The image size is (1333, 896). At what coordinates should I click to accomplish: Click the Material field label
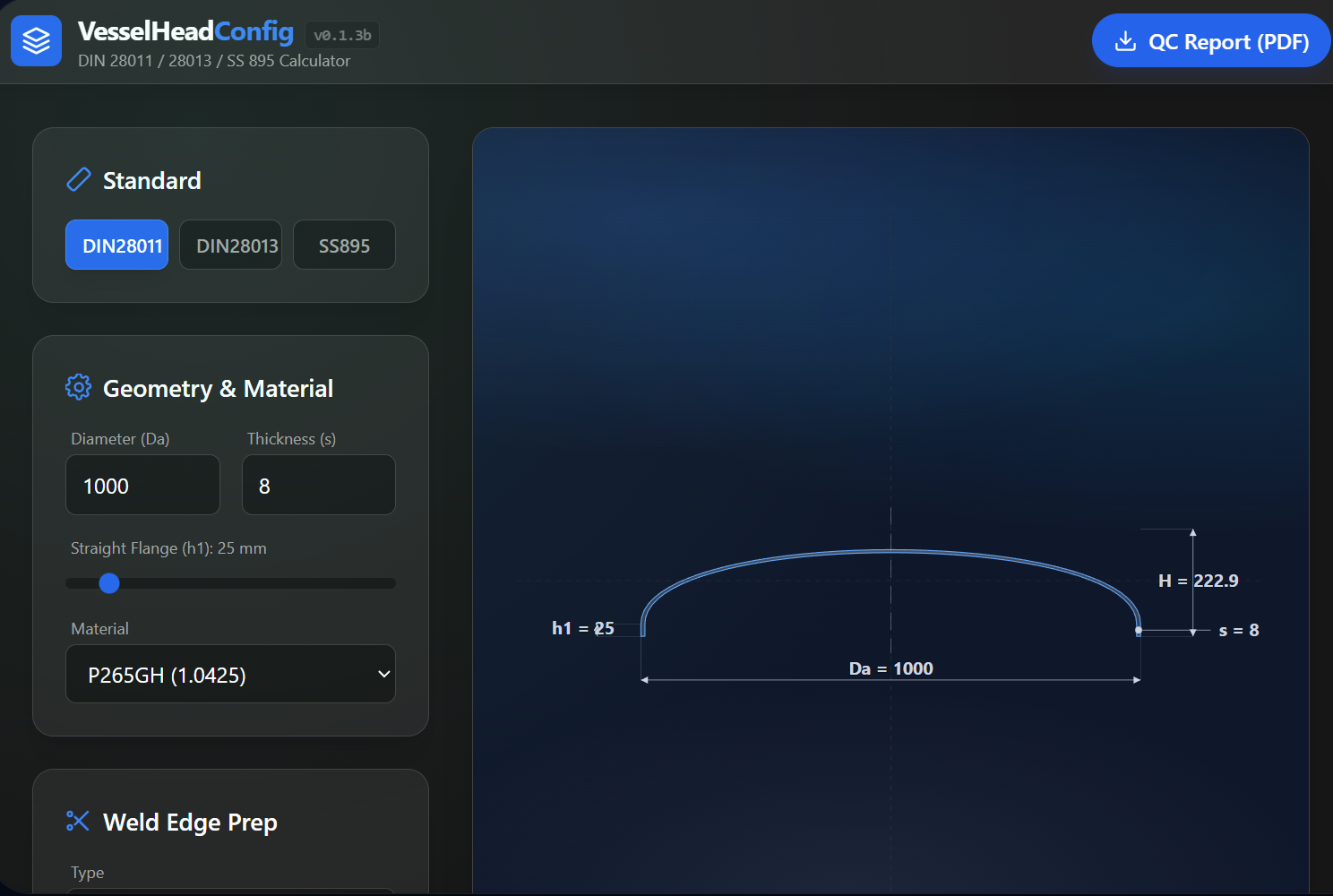click(99, 629)
